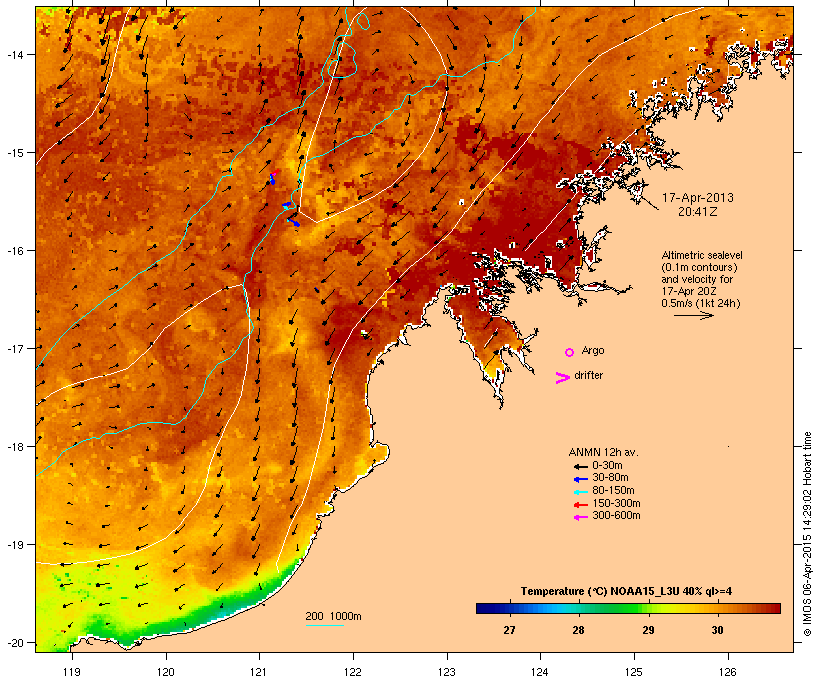This screenshot has width=820, height=680.
Task: Click the 300-600m depth label
Action: coord(616,516)
